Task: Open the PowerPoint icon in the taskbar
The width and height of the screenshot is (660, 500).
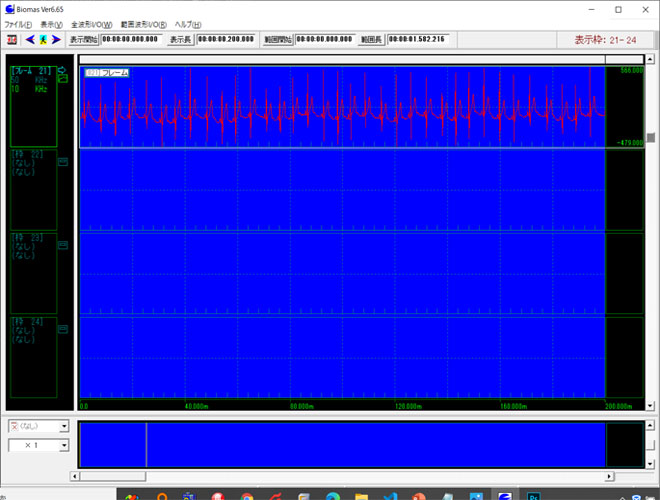Action: coord(418,497)
